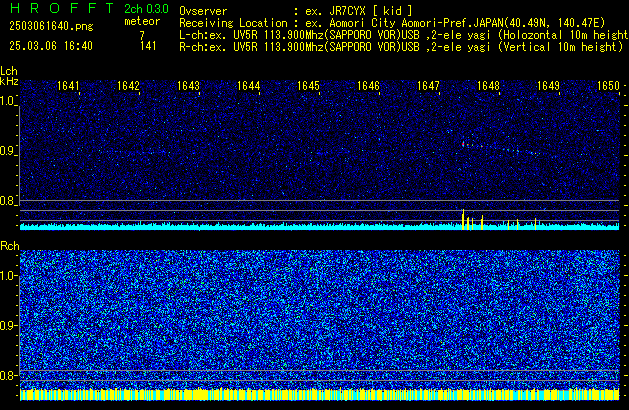Click the Rch 0.8 kHz axis label

click(8, 375)
